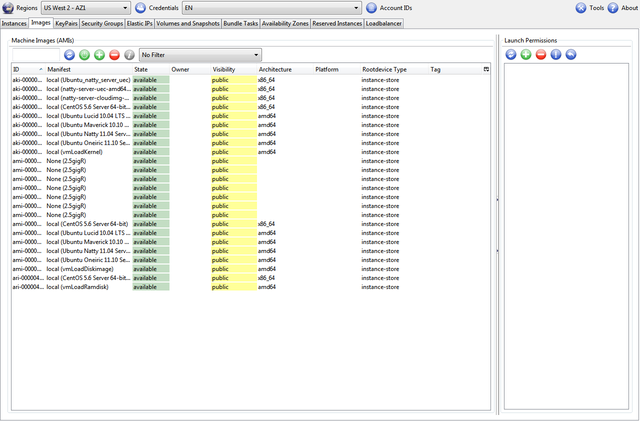Click the last blue icon under Launch Permissions
This screenshot has width=640, height=421.
570,54
